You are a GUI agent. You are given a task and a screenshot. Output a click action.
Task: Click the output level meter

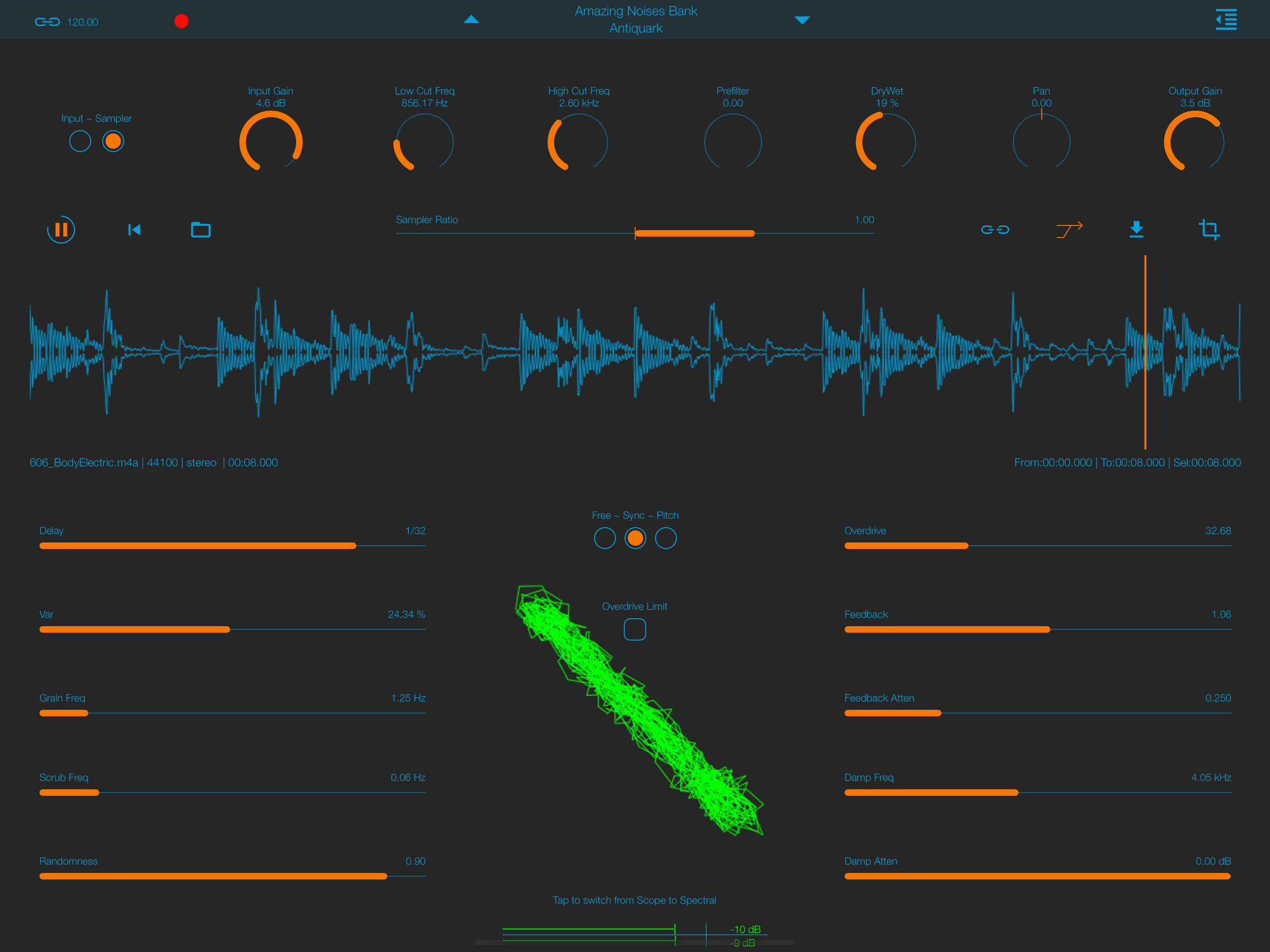click(635, 935)
